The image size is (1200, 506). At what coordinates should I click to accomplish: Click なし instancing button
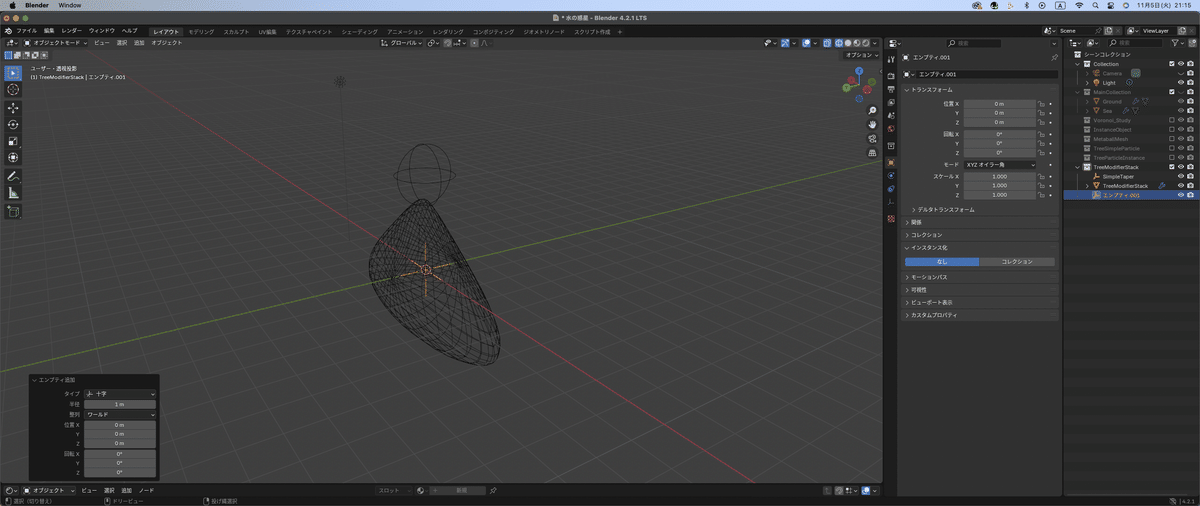pyautogui.click(x=941, y=262)
